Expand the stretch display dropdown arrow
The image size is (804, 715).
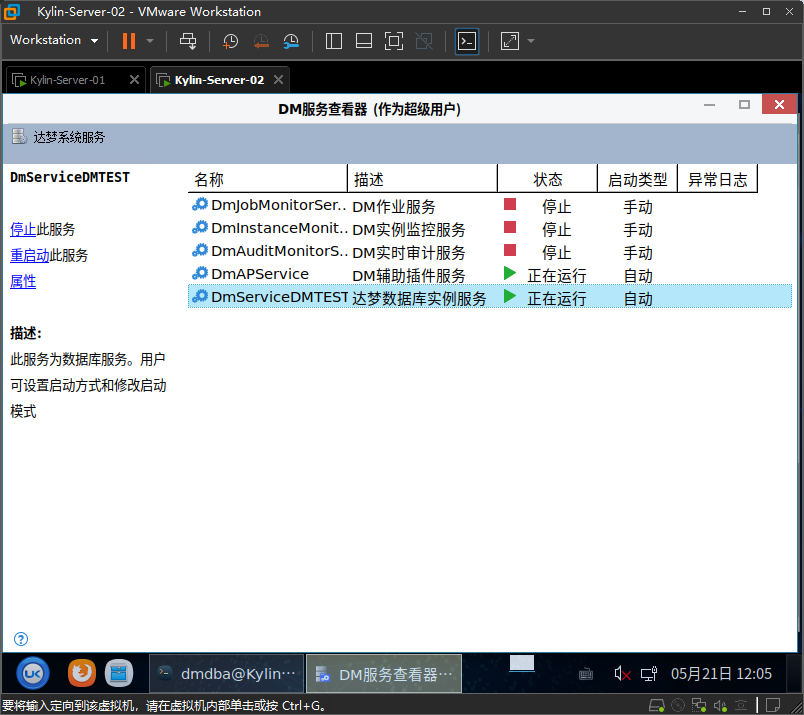(531, 41)
